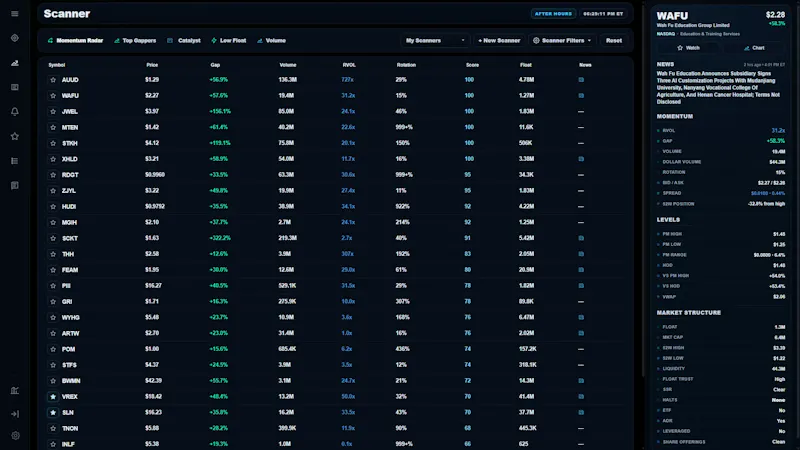Toggle watchlist star for HUDI
The height and width of the screenshot is (450, 800).
coord(53,206)
